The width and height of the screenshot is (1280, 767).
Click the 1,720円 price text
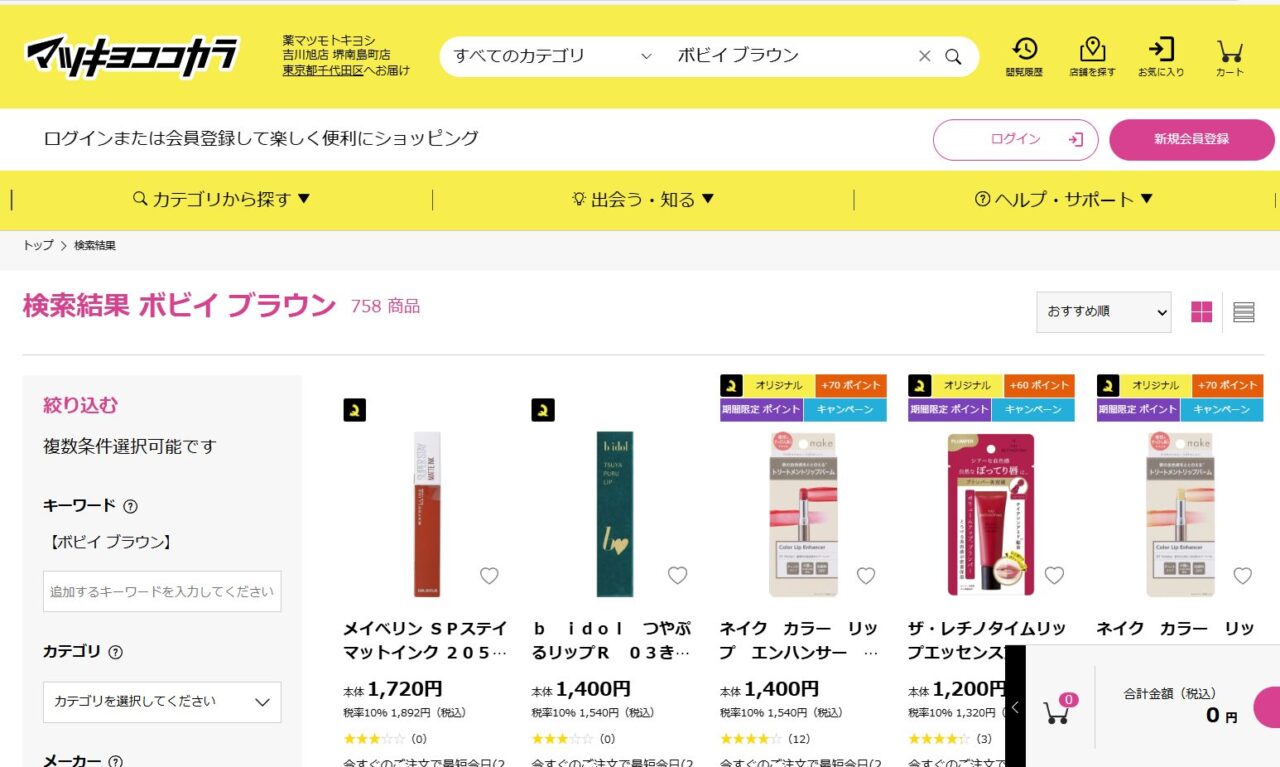click(x=405, y=689)
